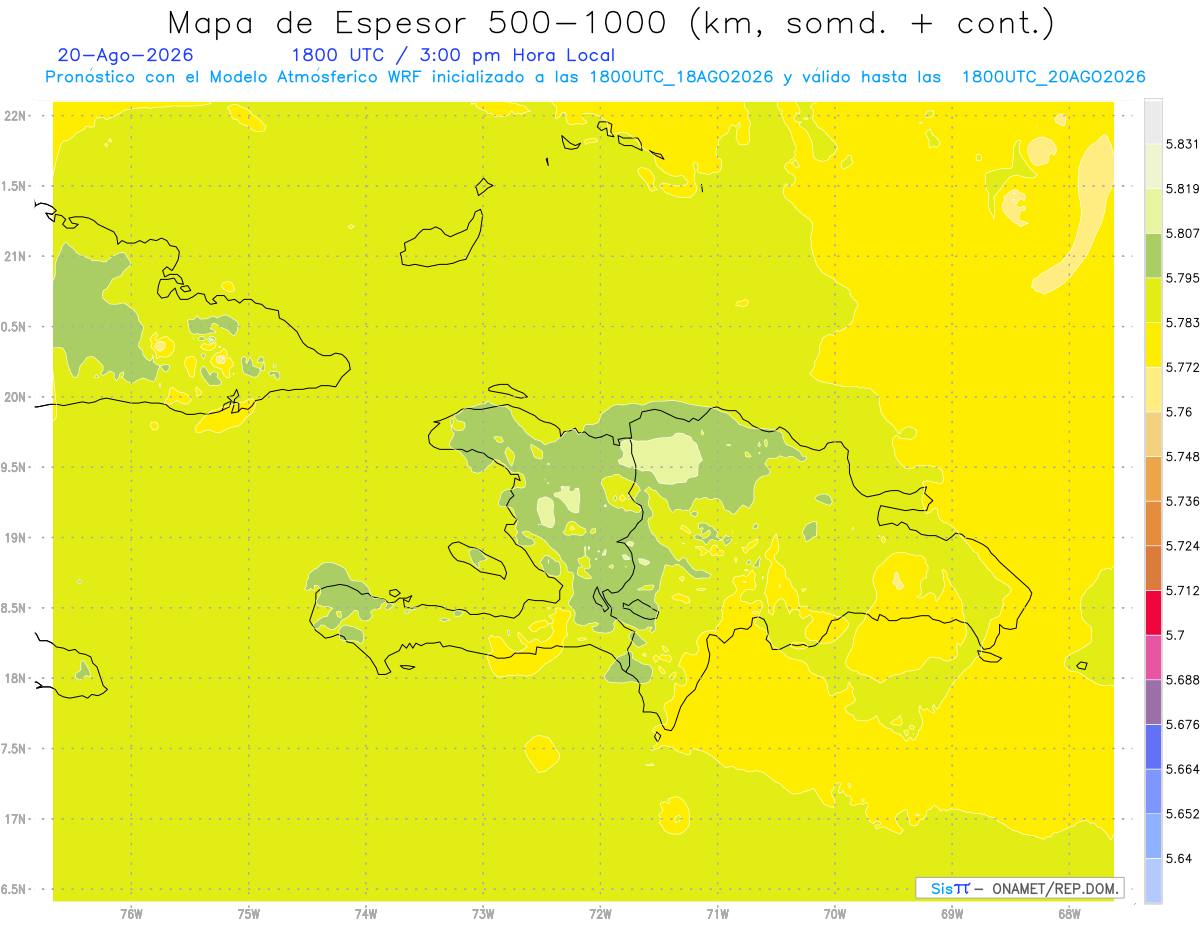Click the legend value 5.783
Viewport: 1200px width, 927px height.
pos(1182,322)
